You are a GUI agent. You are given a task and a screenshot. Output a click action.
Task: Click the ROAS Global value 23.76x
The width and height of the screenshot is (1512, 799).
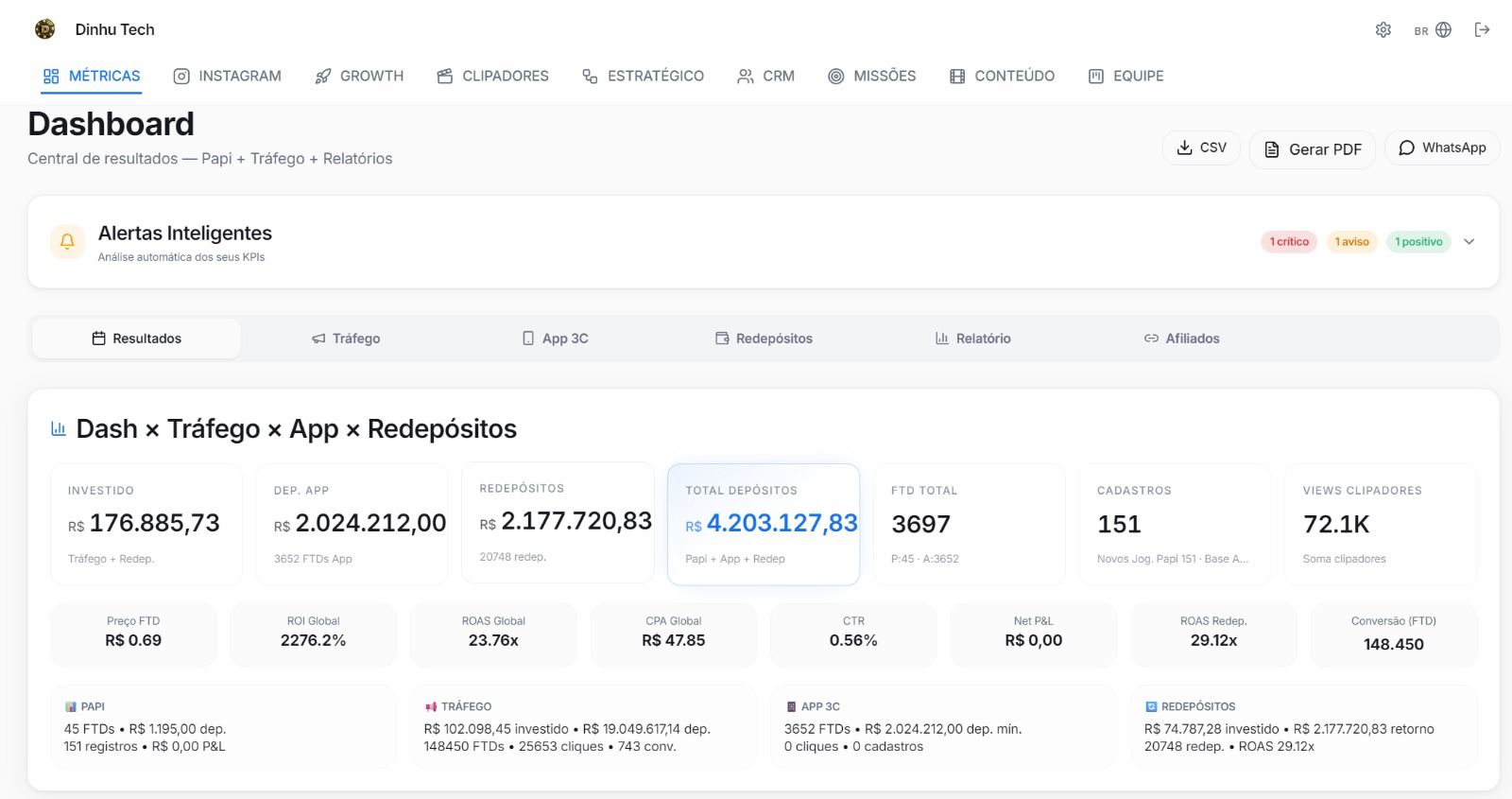point(493,640)
